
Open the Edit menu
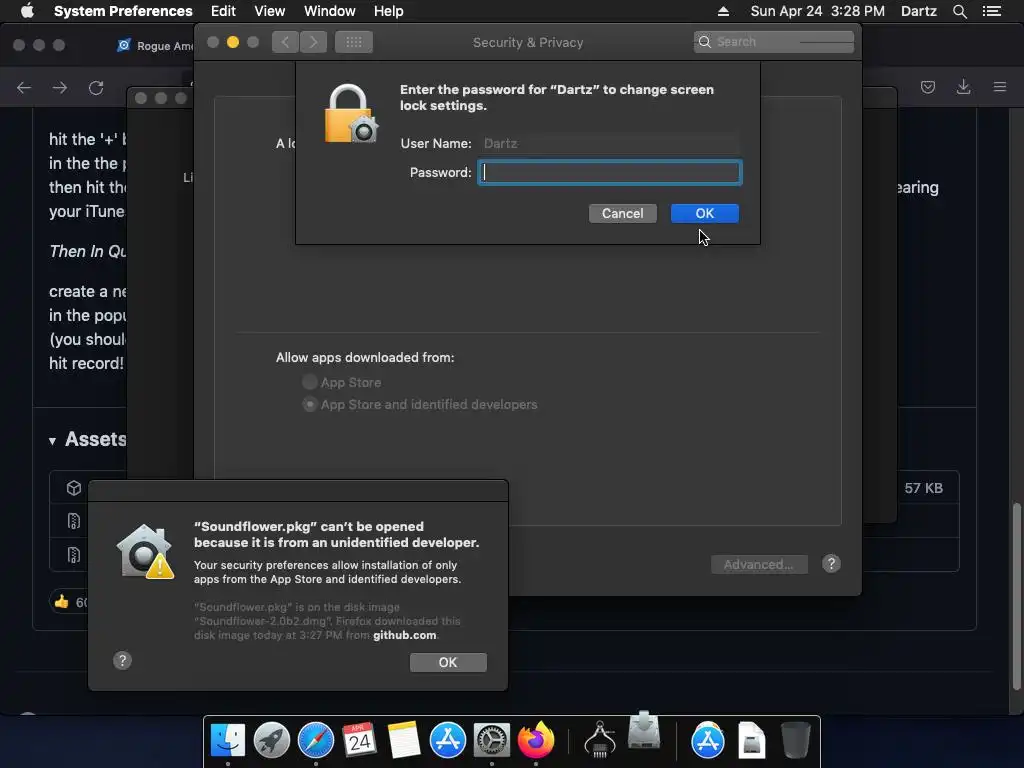point(223,11)
